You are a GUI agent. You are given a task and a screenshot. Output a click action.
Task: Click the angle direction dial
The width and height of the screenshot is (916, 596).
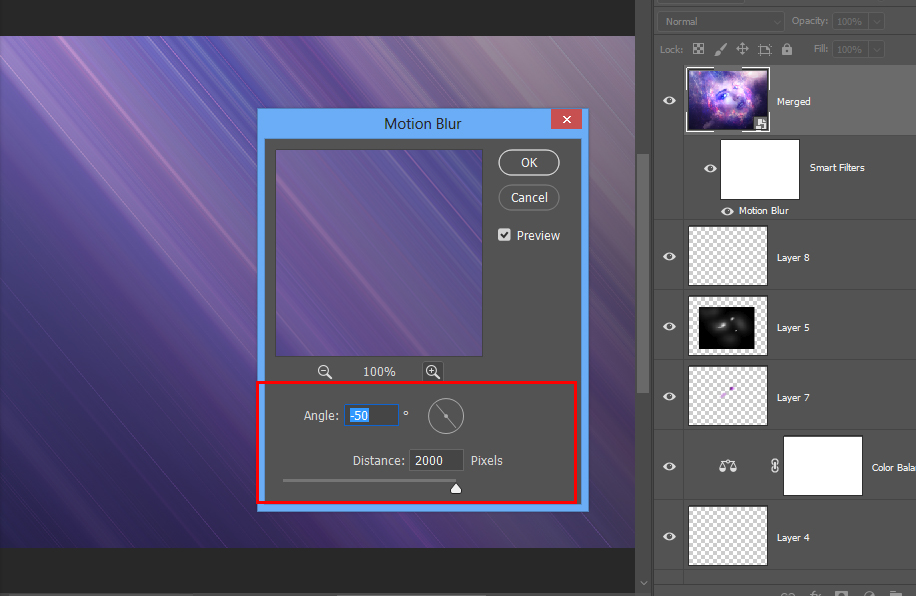point(446,415)
